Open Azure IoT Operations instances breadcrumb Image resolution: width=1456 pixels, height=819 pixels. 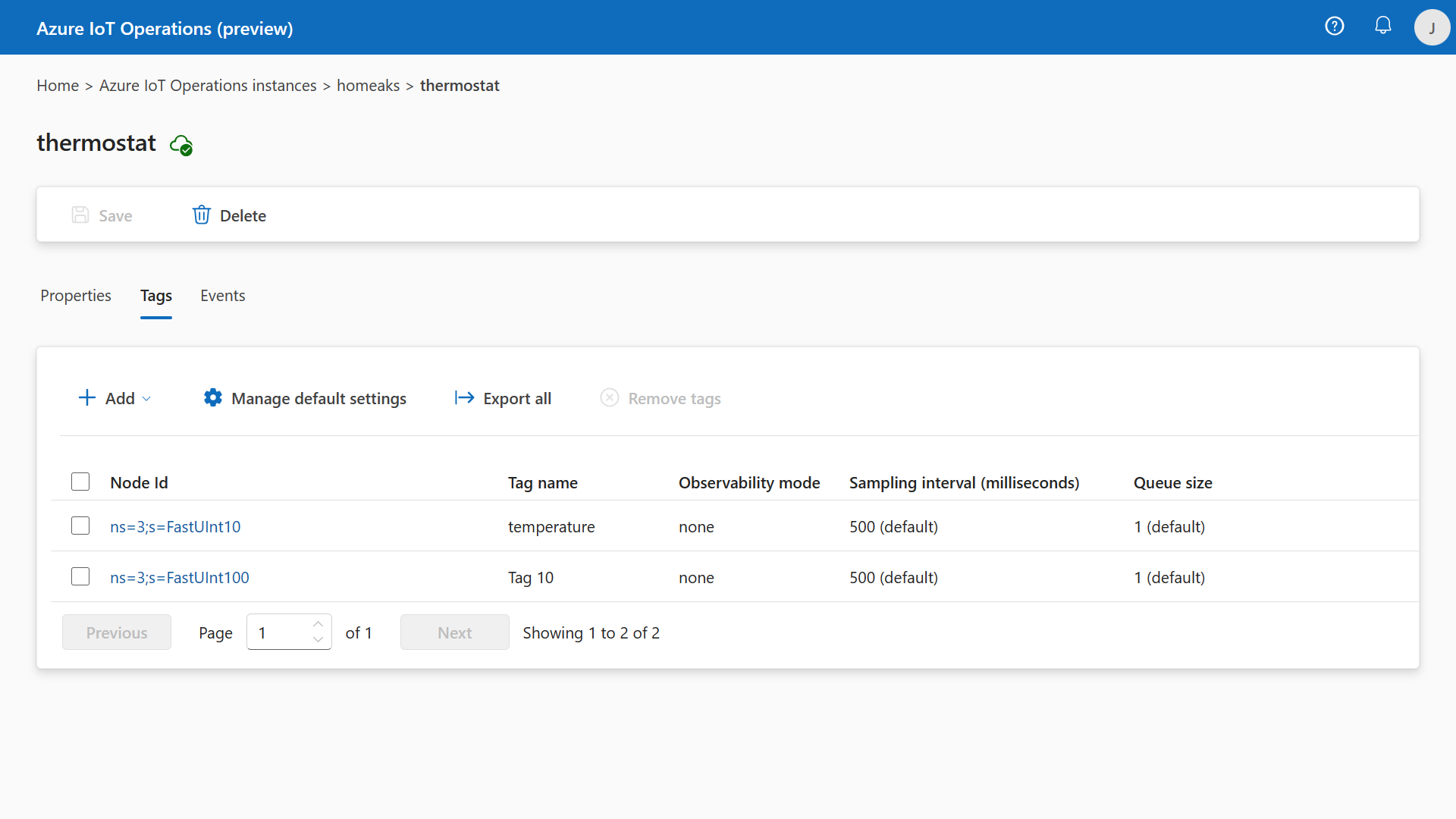[x=208, y=86]
